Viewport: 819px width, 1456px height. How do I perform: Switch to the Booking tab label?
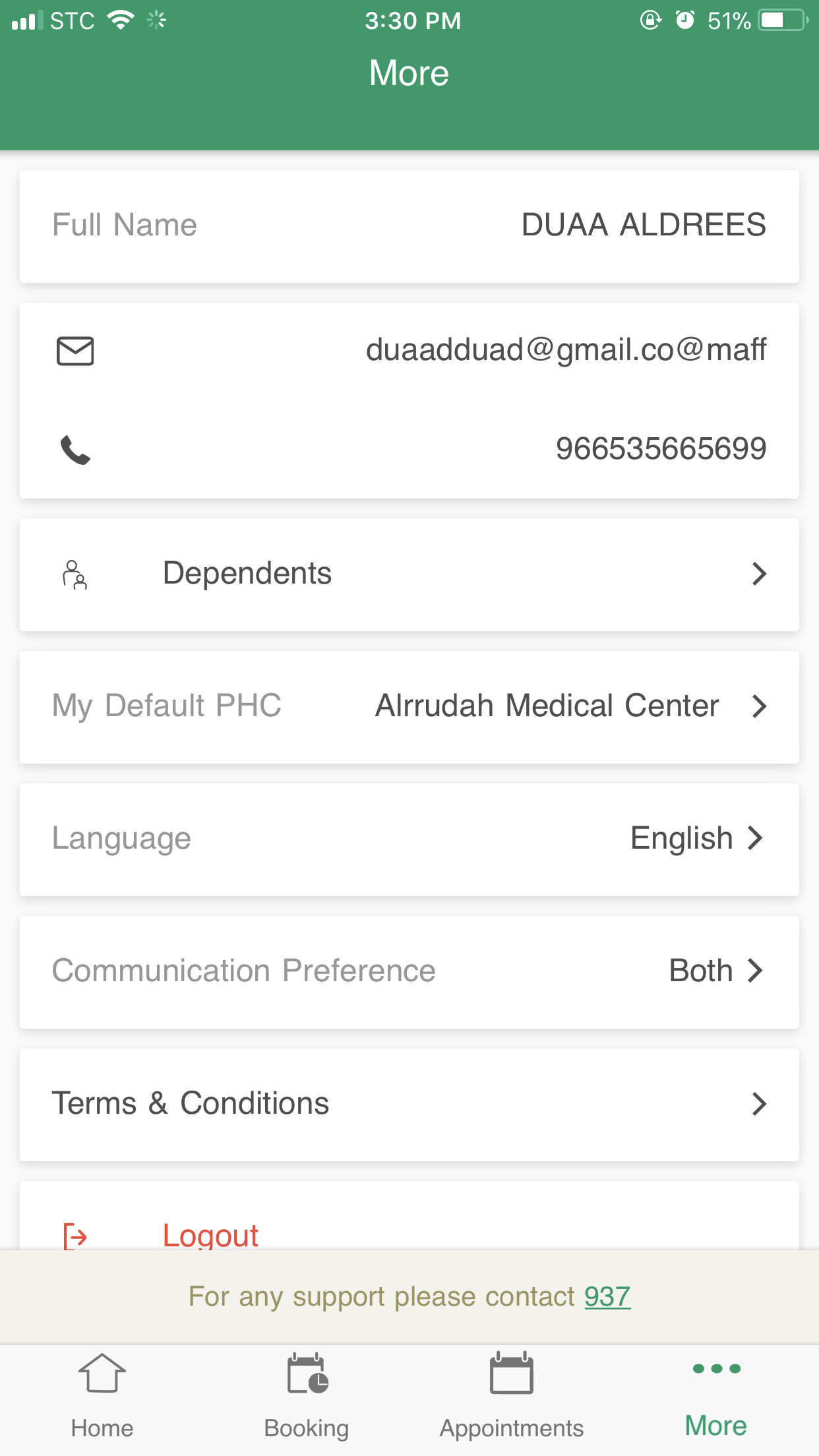(x=307, y=1428)
